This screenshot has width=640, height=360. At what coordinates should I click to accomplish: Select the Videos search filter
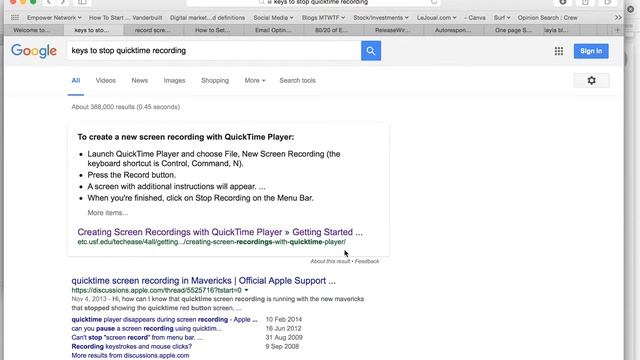coord(106,80)
